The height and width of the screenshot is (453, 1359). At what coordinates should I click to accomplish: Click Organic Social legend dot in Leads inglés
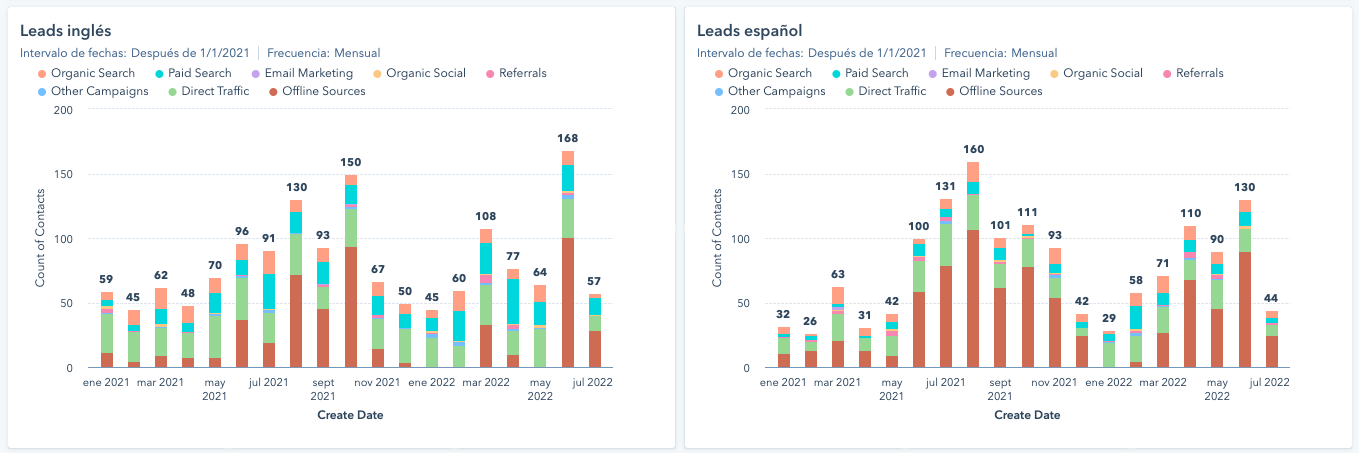377,74
